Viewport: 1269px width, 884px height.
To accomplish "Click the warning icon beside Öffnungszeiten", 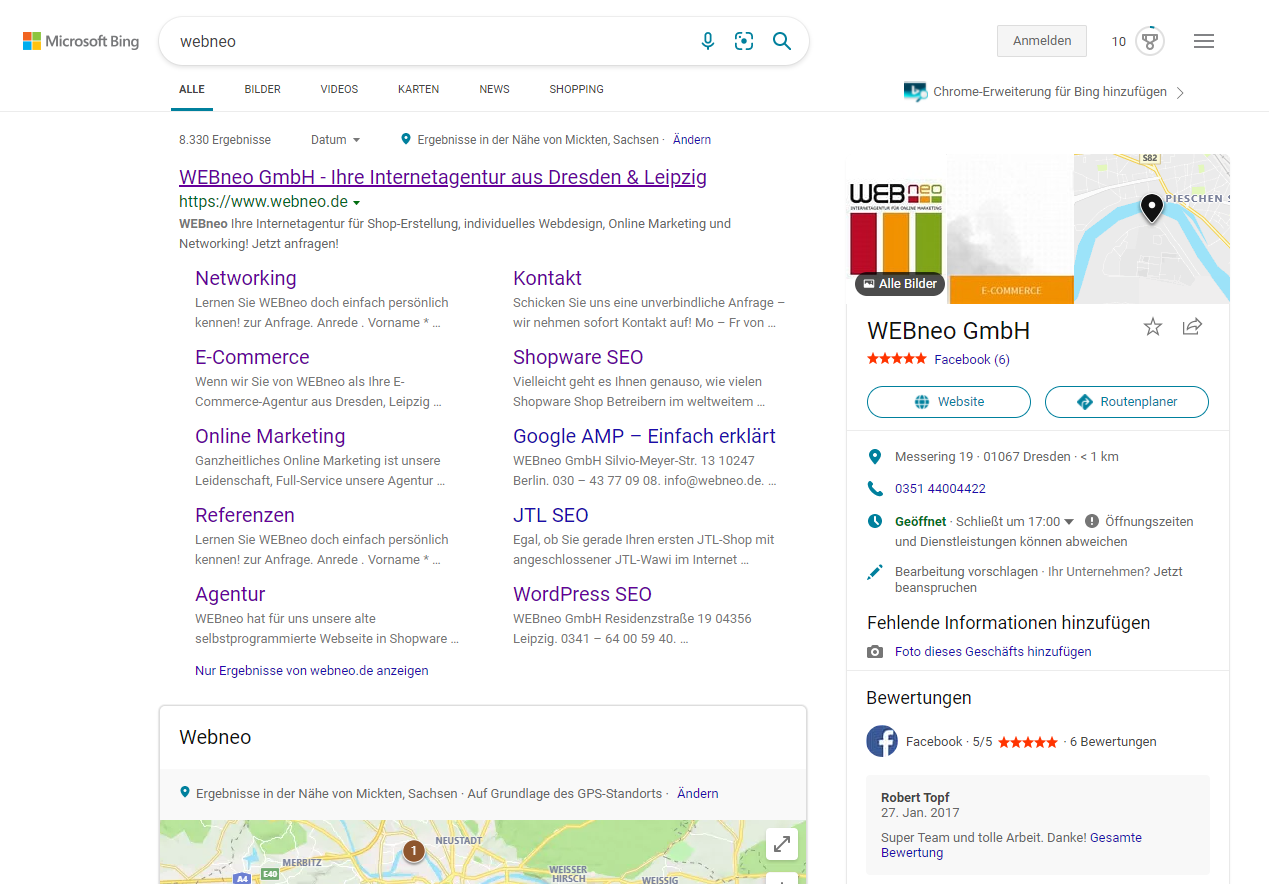I will (1092, 521).
